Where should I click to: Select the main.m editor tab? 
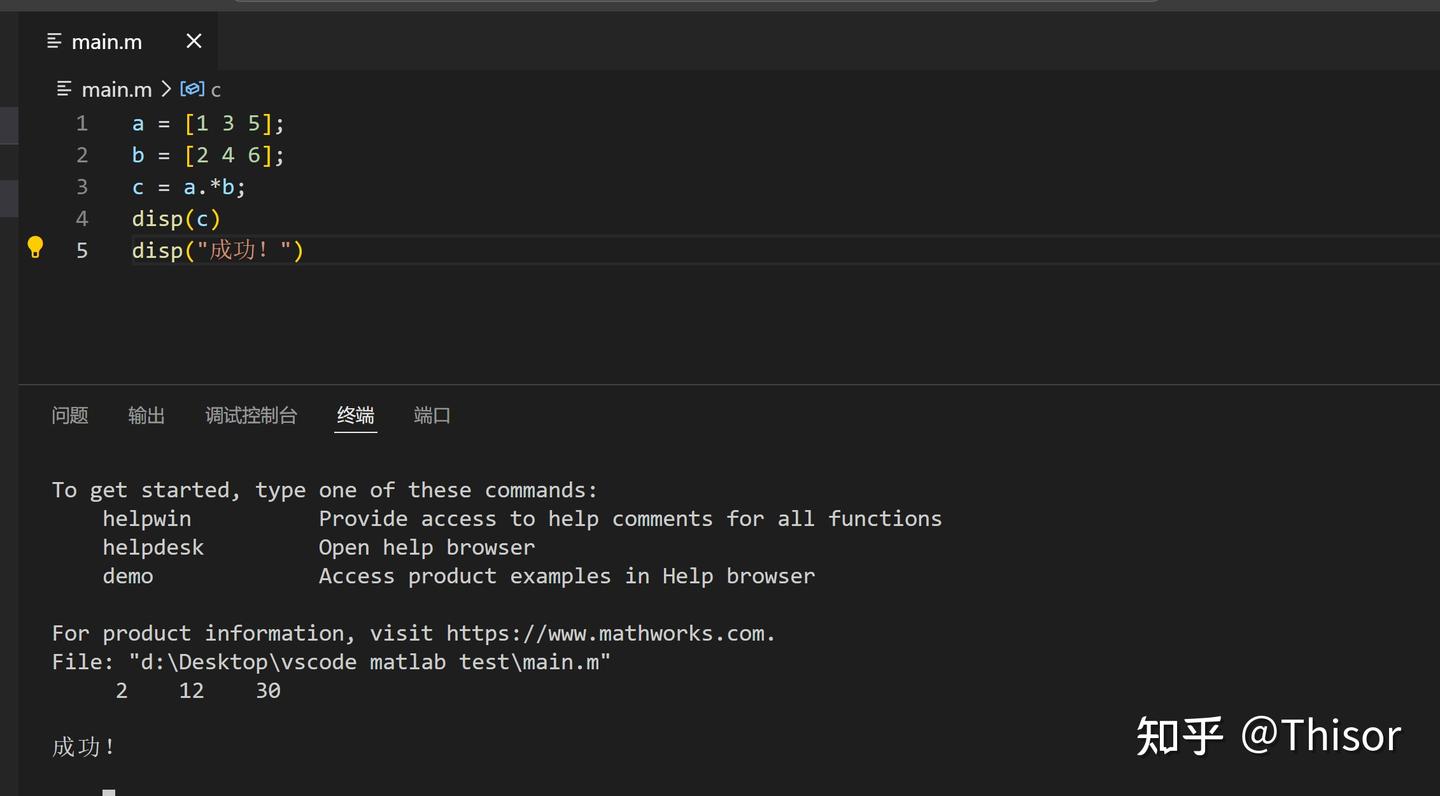[x=107, y=42]
